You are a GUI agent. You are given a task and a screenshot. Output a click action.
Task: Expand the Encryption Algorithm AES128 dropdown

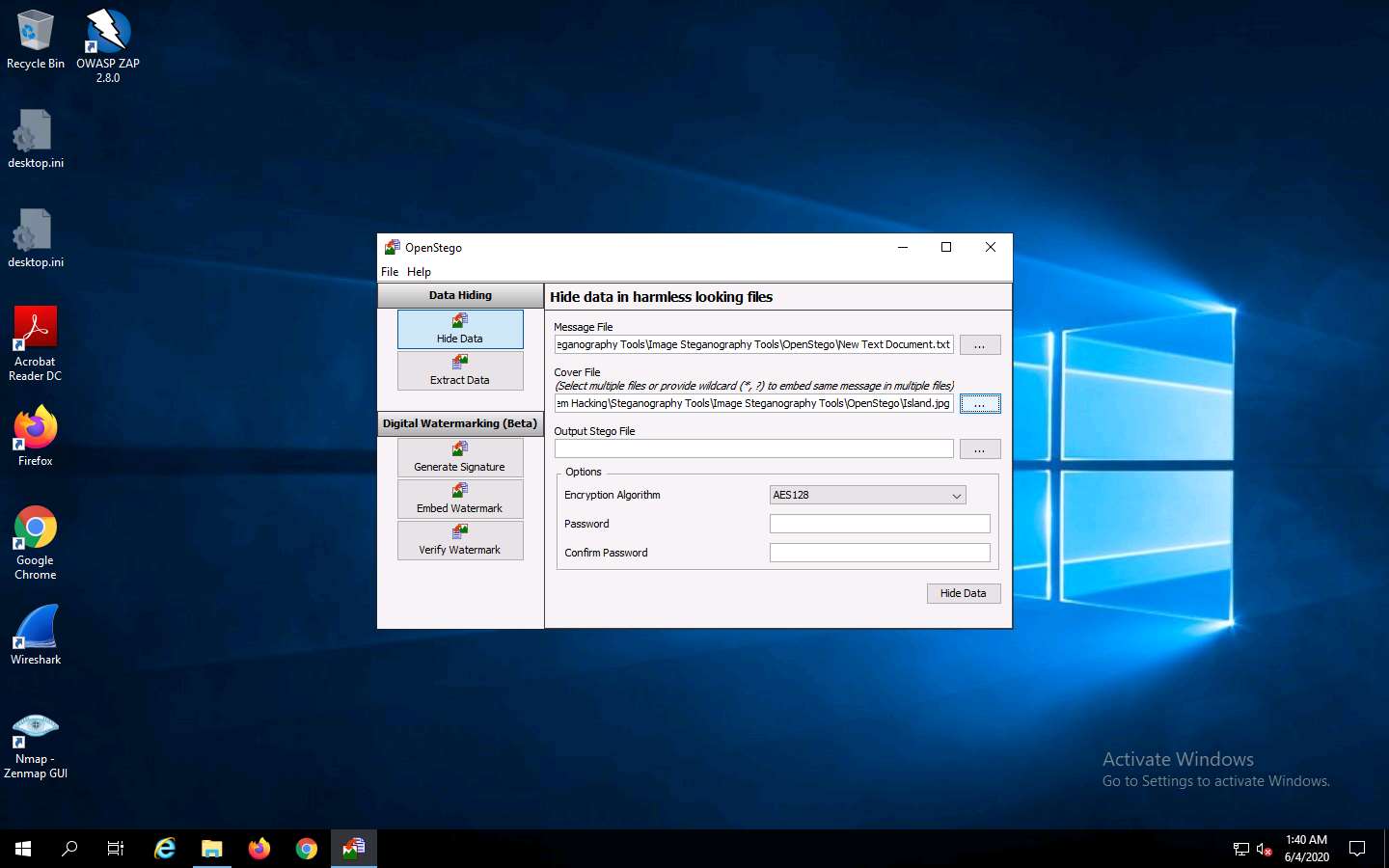(868, 495)
